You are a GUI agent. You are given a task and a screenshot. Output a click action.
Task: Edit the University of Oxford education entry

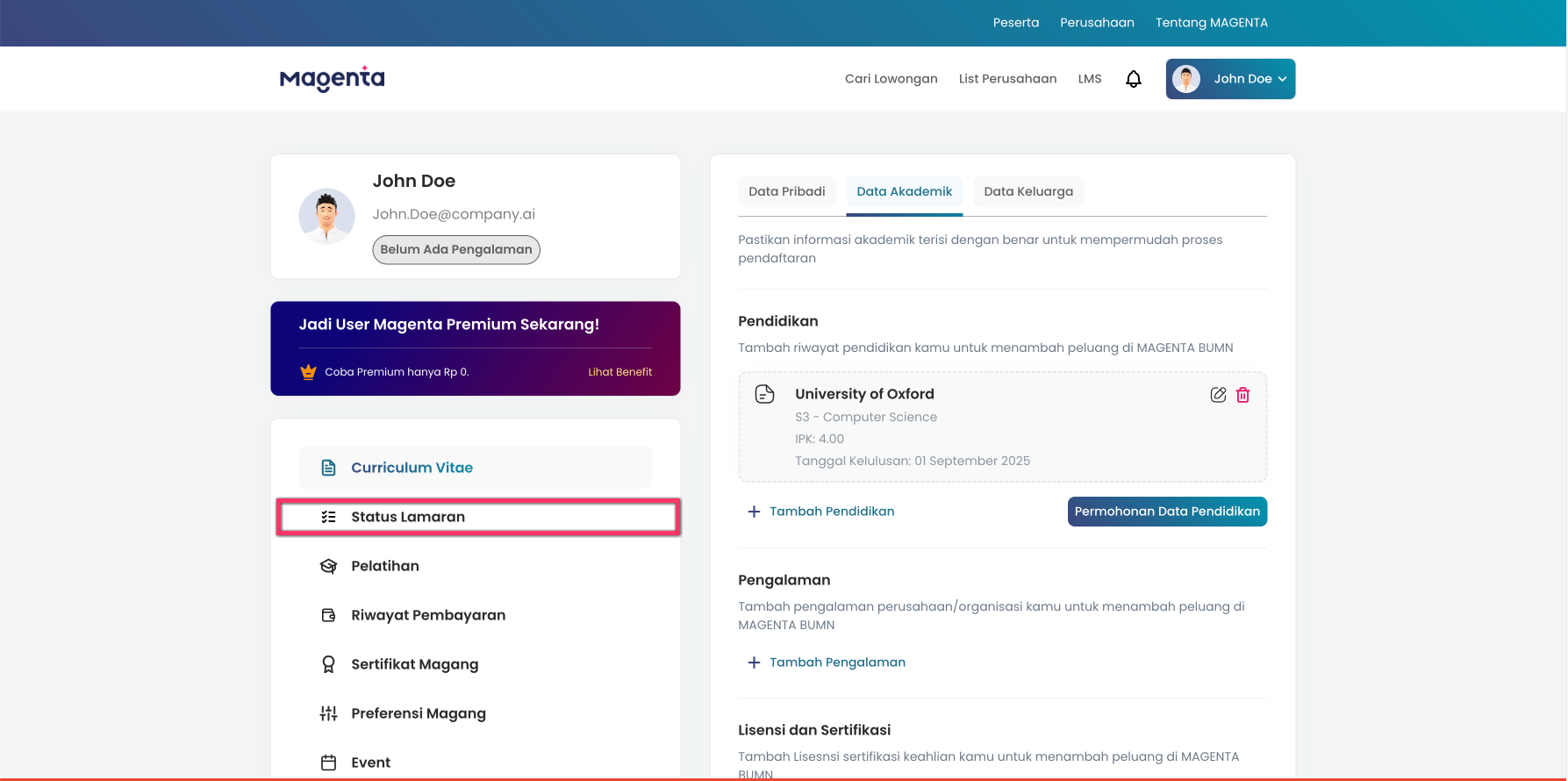coord(1218,395)
